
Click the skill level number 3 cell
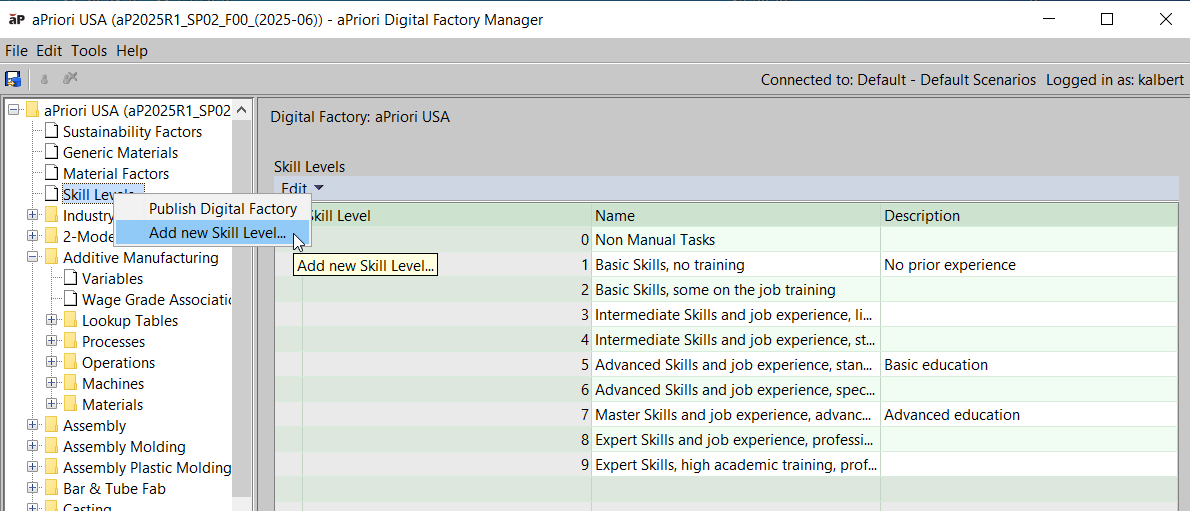(446, 314)
